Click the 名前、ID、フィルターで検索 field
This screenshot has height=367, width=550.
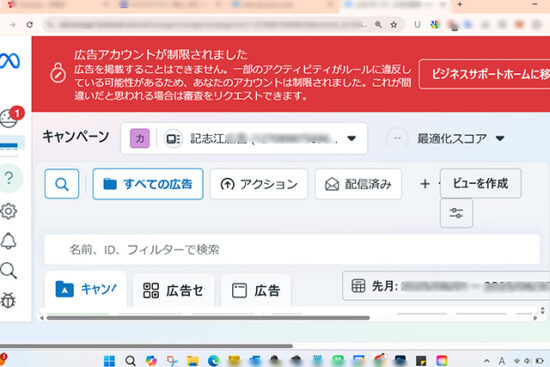[292, 249]
